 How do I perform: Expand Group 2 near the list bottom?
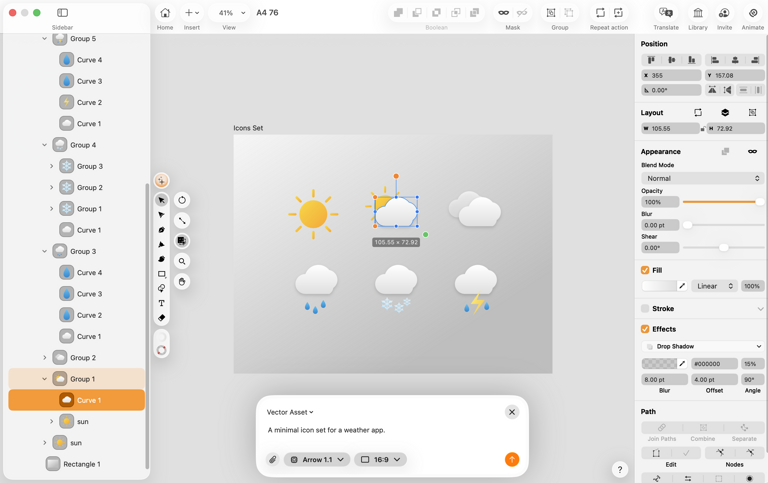(45, 358)
